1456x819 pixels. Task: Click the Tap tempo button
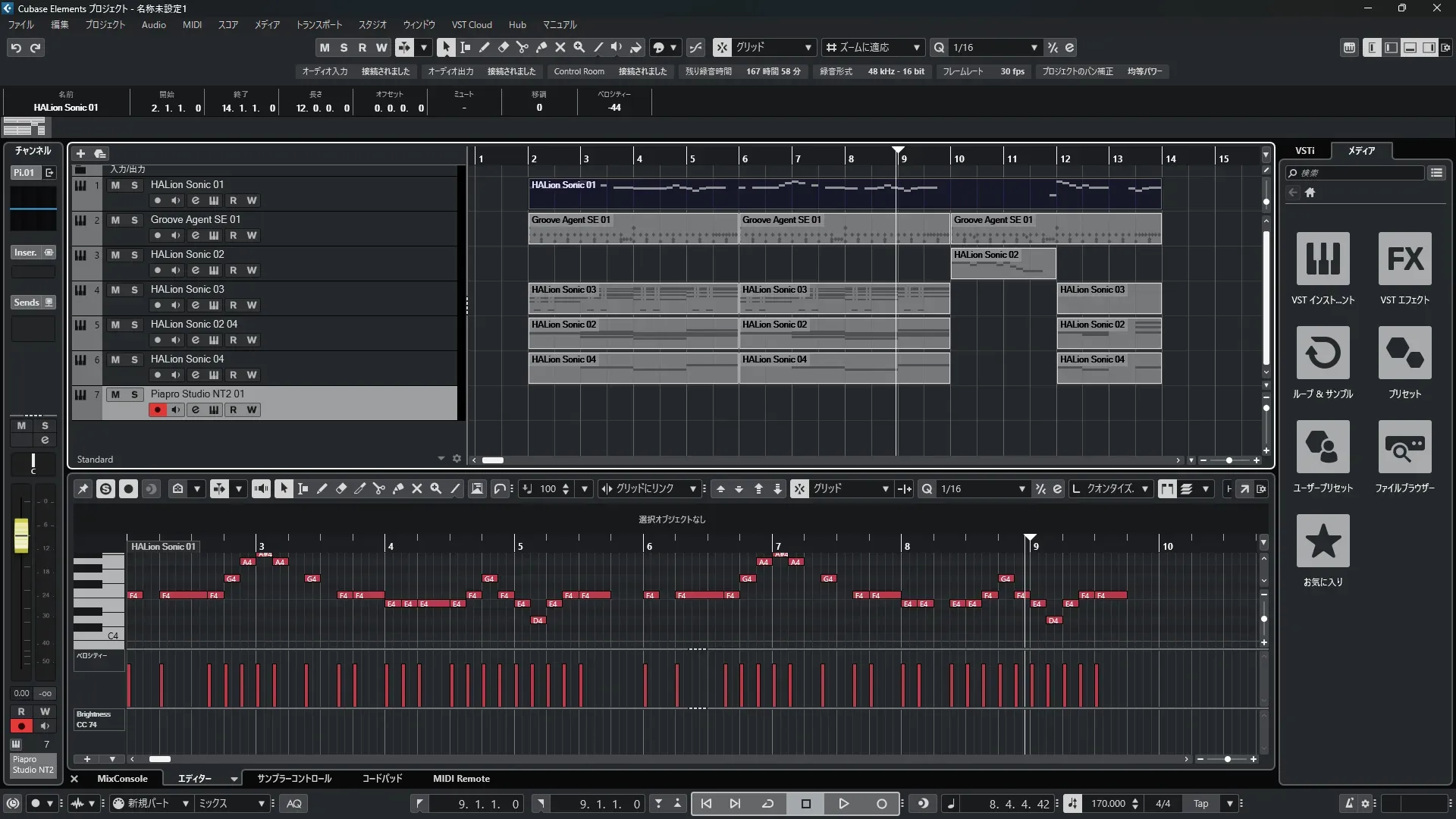tap(1200, 803)
